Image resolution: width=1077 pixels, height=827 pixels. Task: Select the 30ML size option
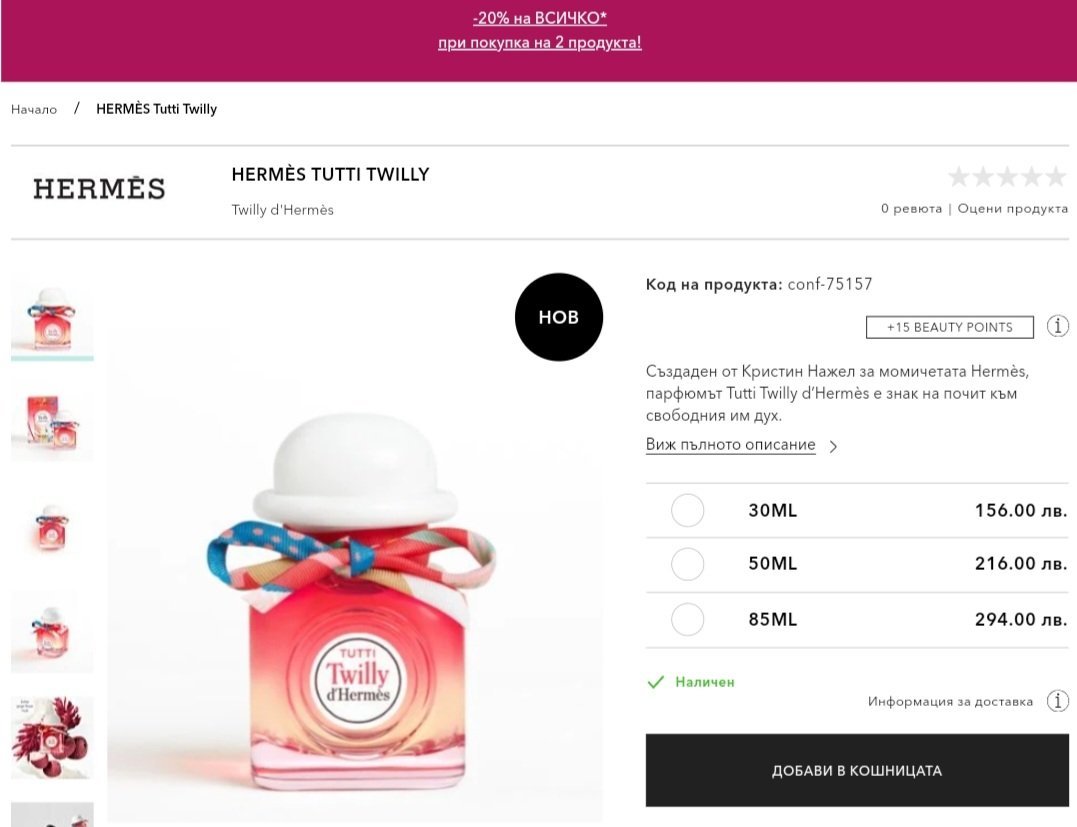(x=688, y=511)
